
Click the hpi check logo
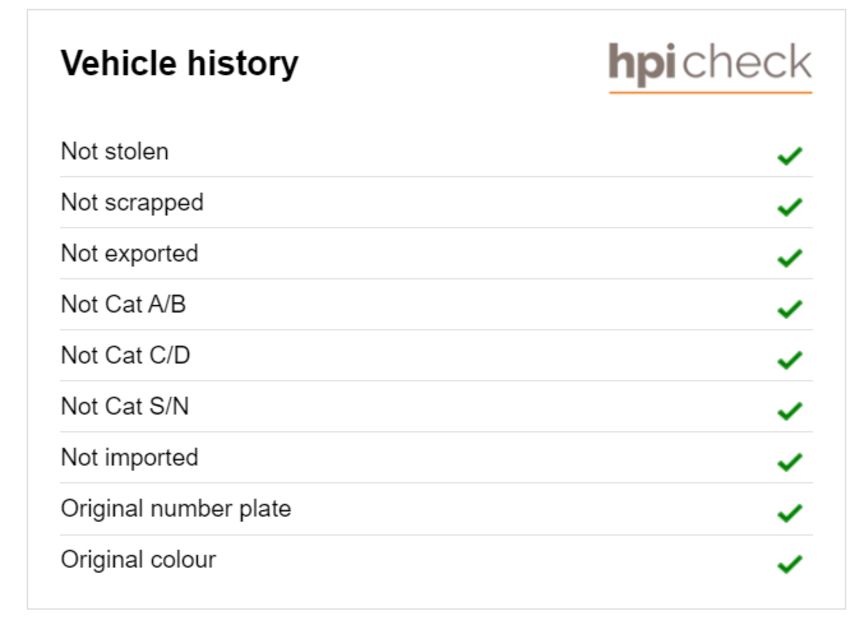tap(710, 68)
